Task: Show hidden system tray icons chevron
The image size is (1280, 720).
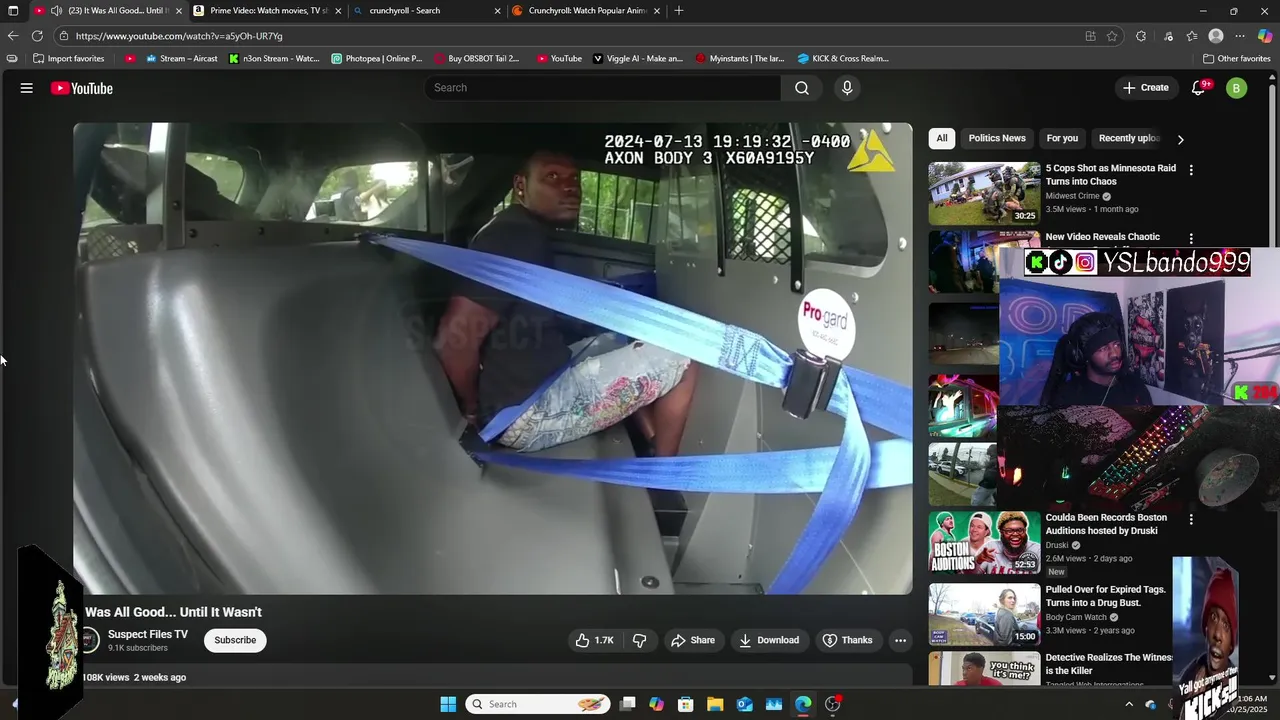Action: [x=1129, y=704]
